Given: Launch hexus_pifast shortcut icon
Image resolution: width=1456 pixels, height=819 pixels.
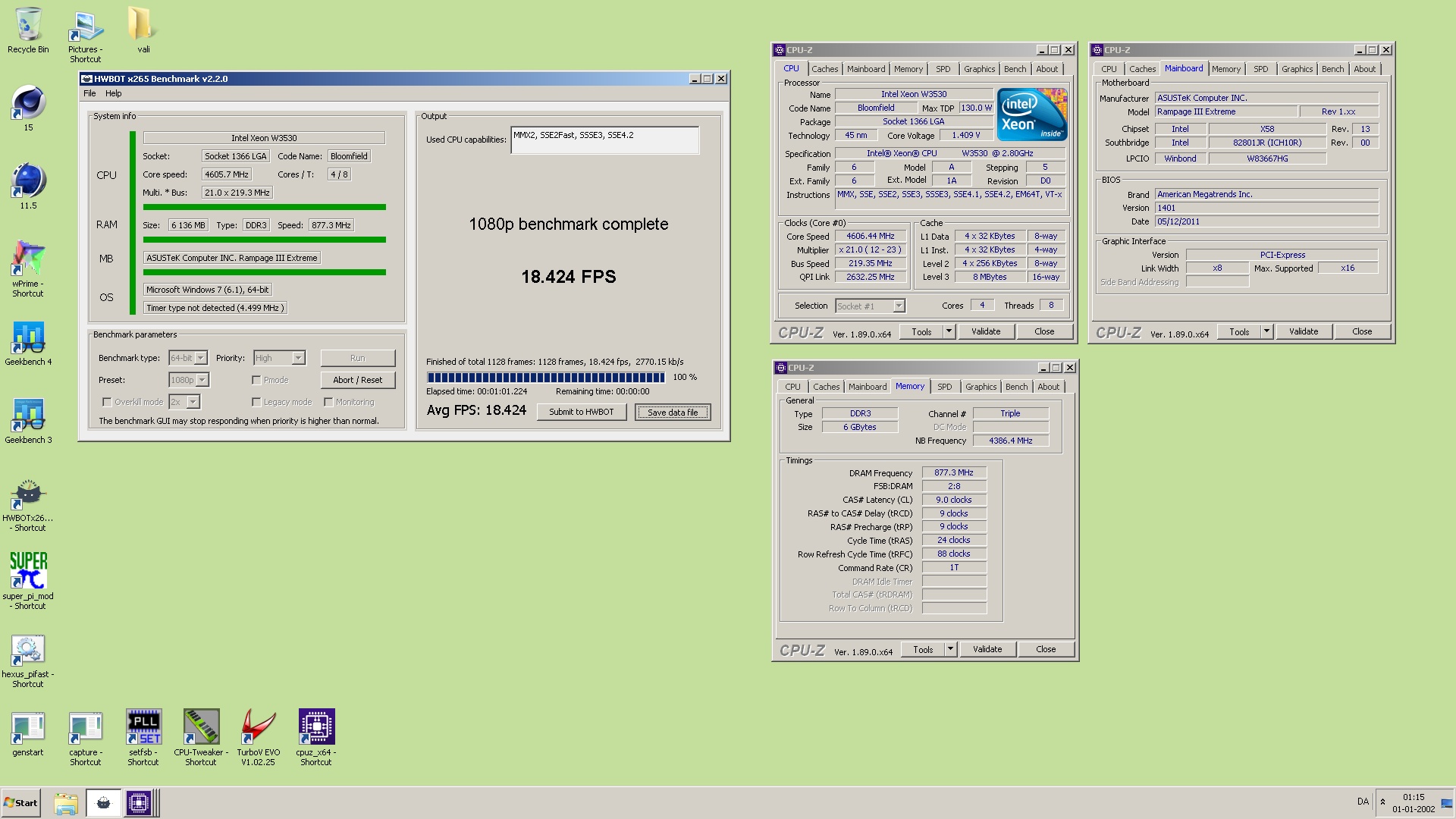Looking at the screenshot, I should click(x=28, y=661).
